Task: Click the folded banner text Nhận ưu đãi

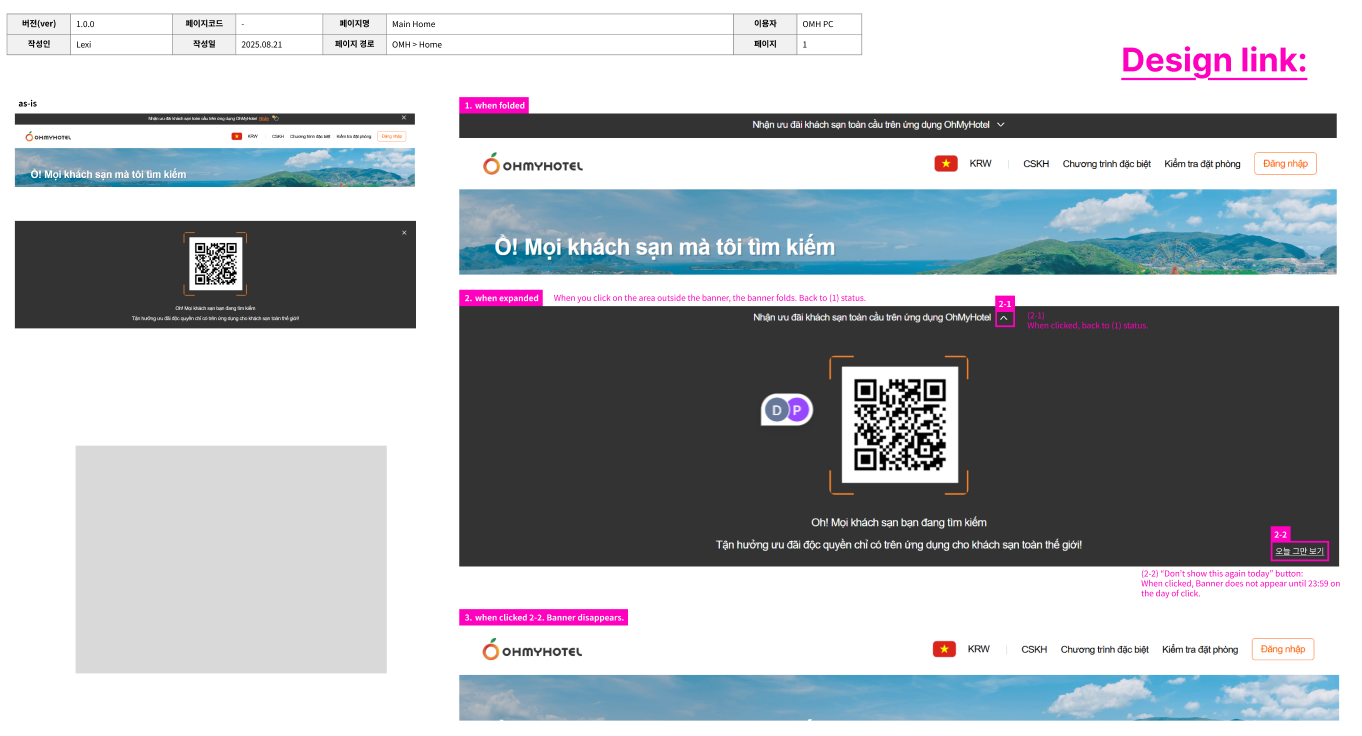Action: 871,125
